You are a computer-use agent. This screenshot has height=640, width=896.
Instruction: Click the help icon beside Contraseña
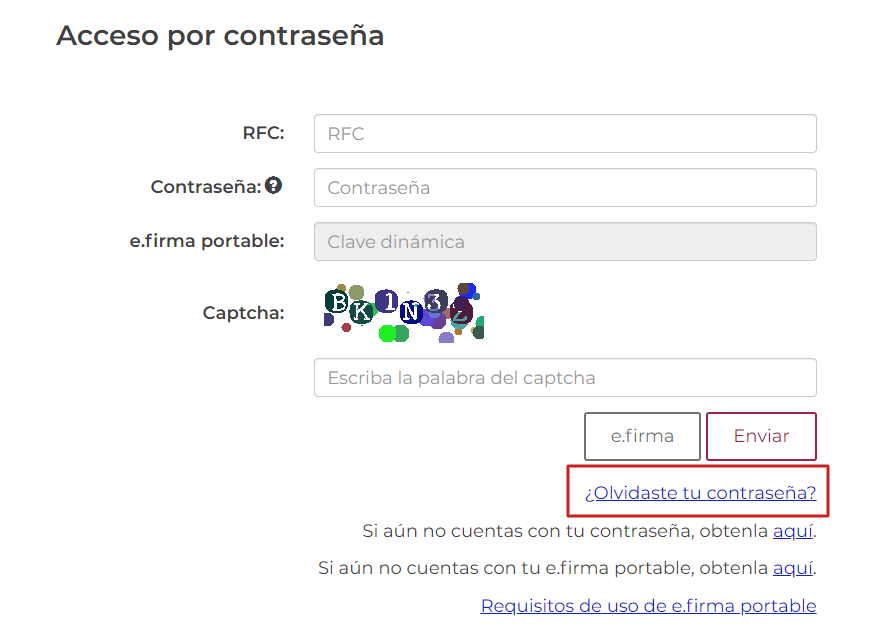tap(273, 186)
